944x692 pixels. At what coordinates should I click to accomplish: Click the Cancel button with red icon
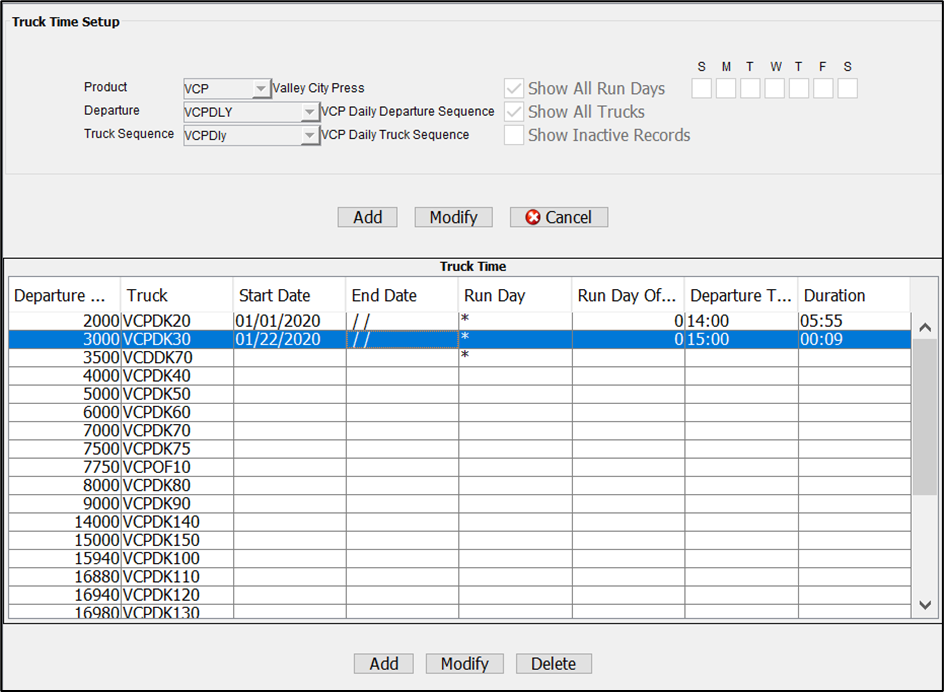558,217
